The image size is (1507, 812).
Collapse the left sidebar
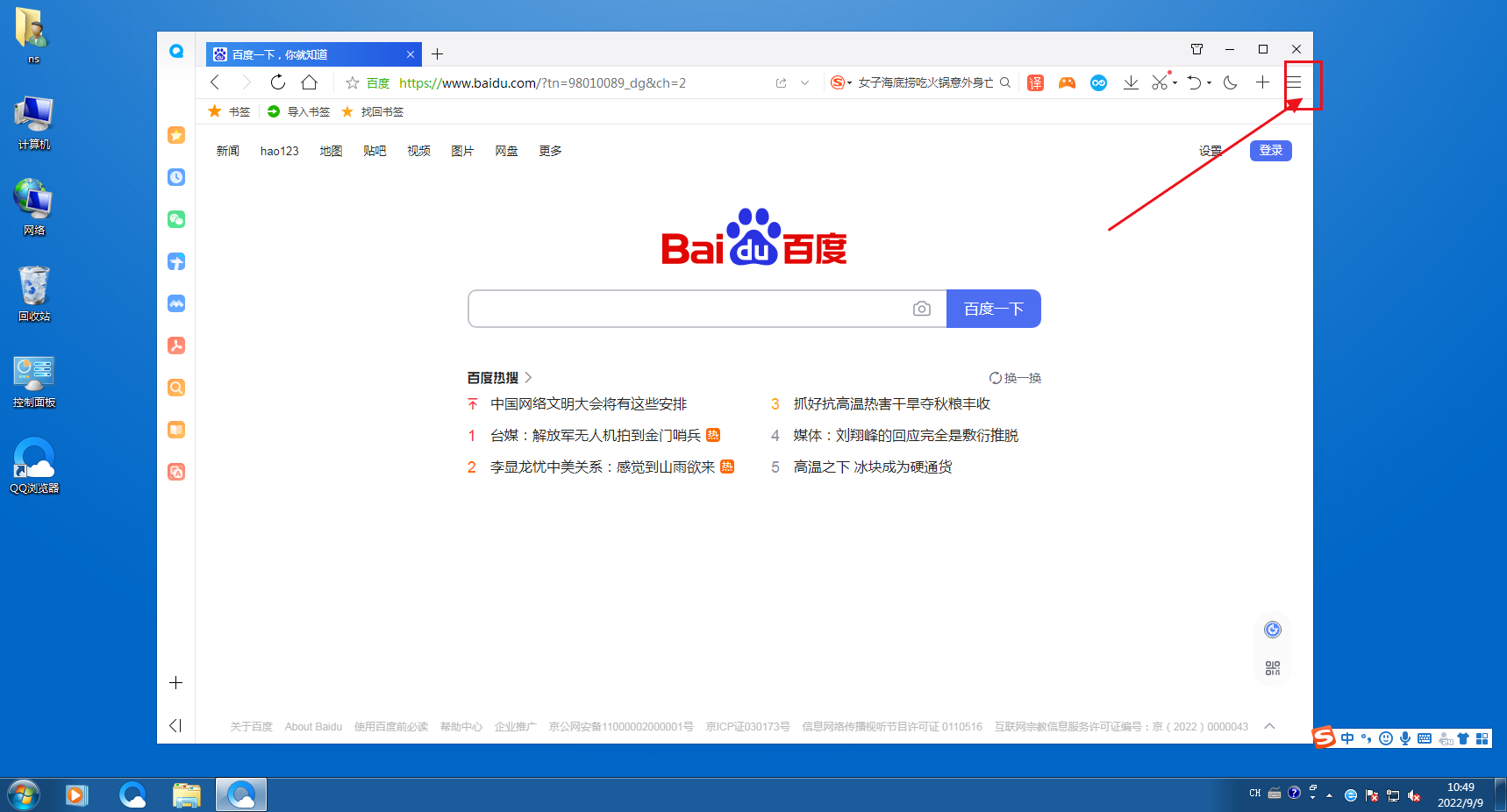click(x=175, y=725)
